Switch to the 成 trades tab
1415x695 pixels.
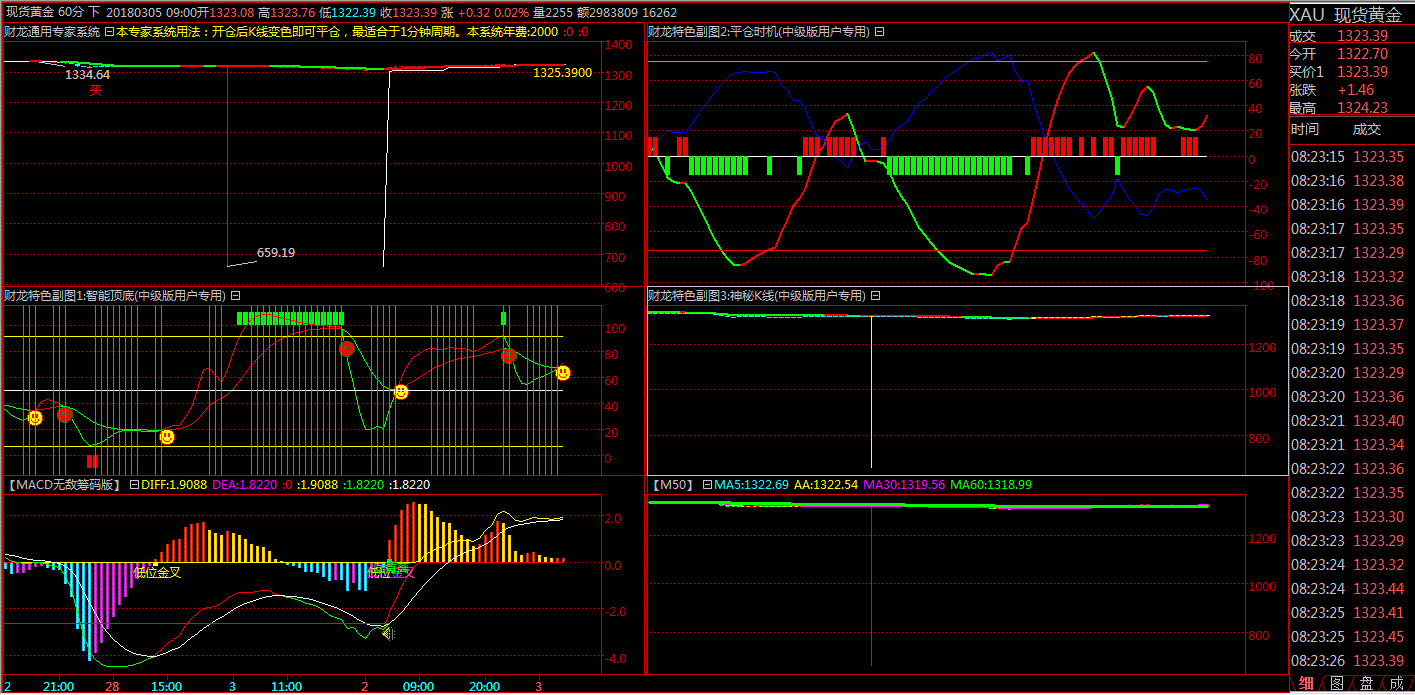[x=1396, y=684]
